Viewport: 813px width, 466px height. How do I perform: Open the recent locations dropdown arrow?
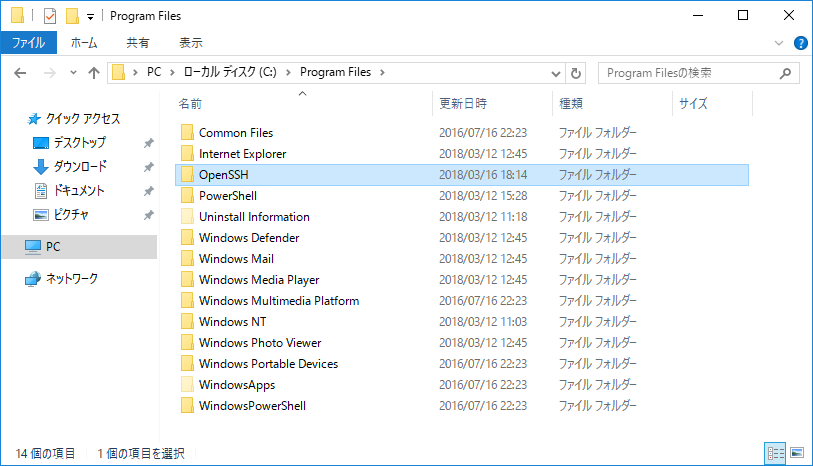[73, 73]
